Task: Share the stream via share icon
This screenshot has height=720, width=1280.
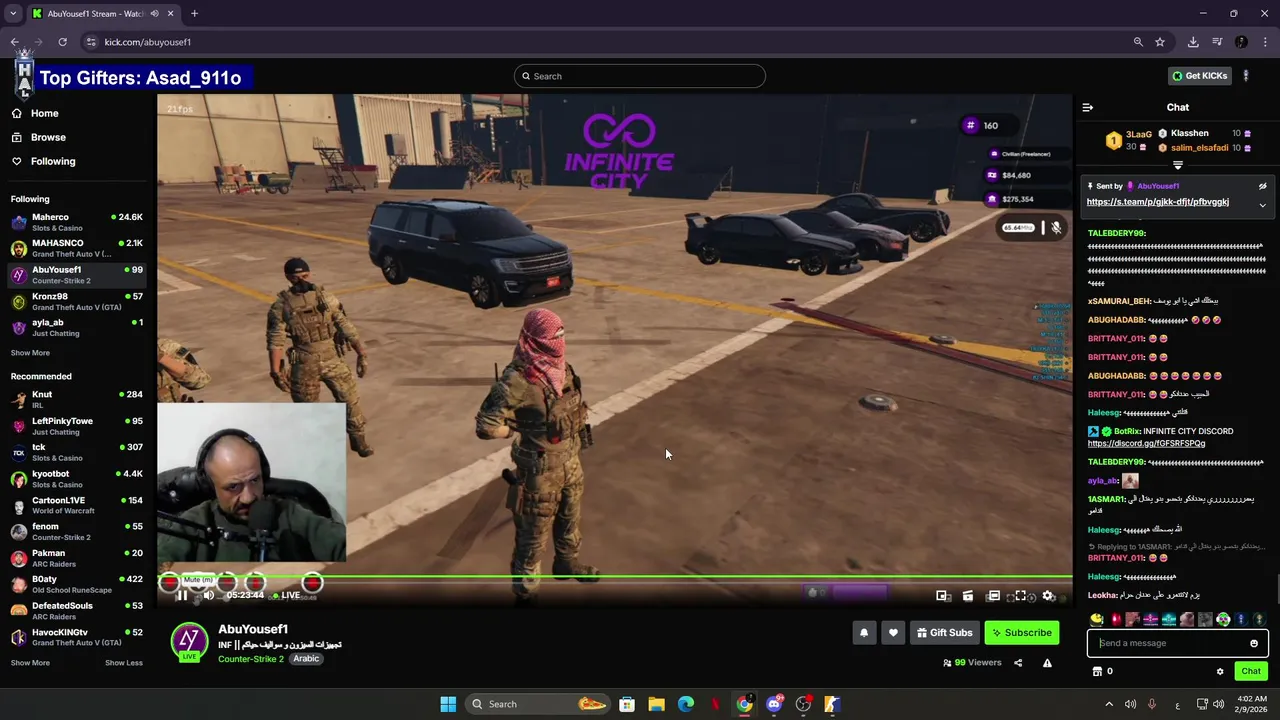Action: (x=1018, y=662)
